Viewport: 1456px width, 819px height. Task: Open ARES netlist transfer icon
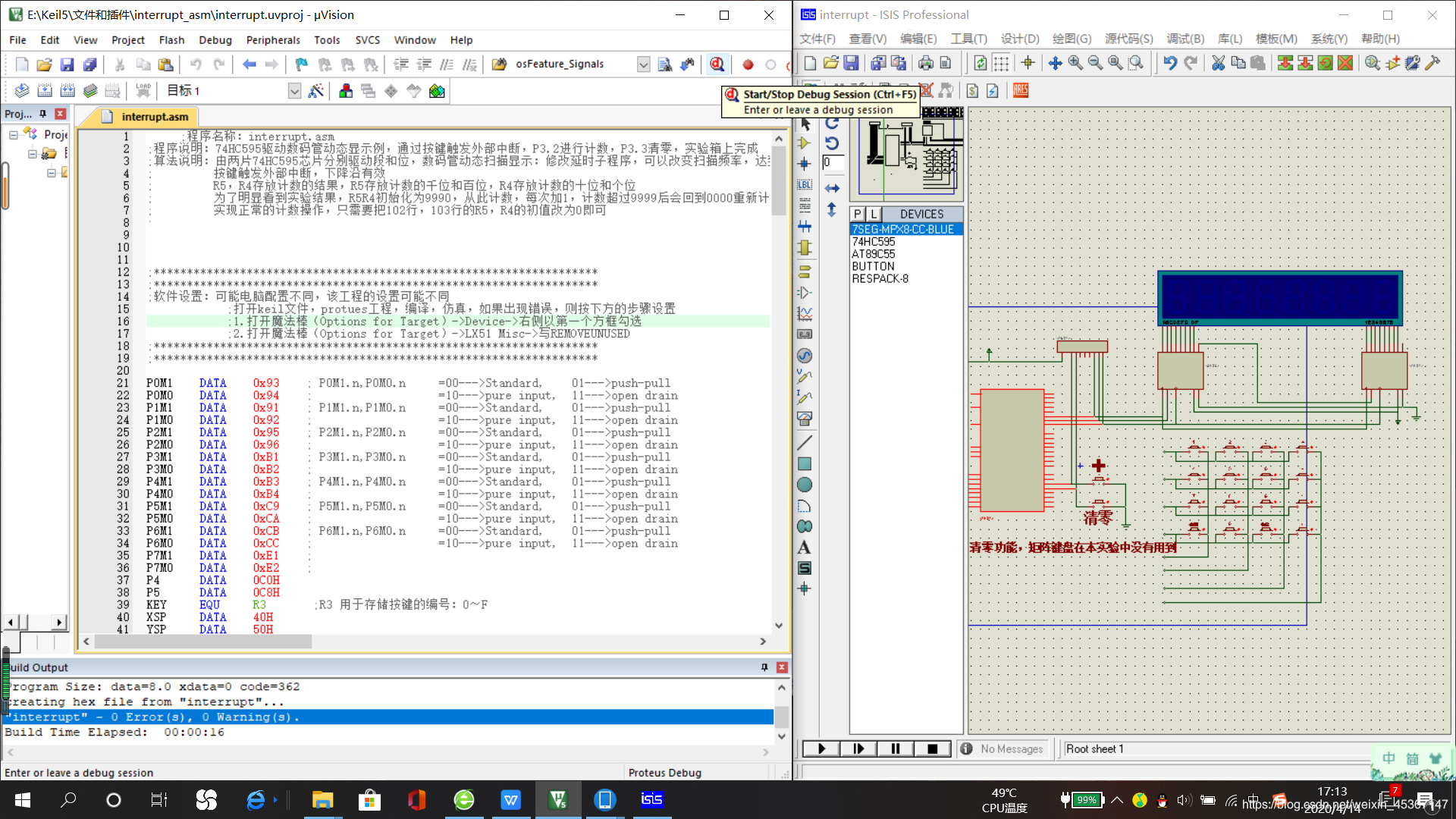pyautogui.click(x=1021, y=90)
